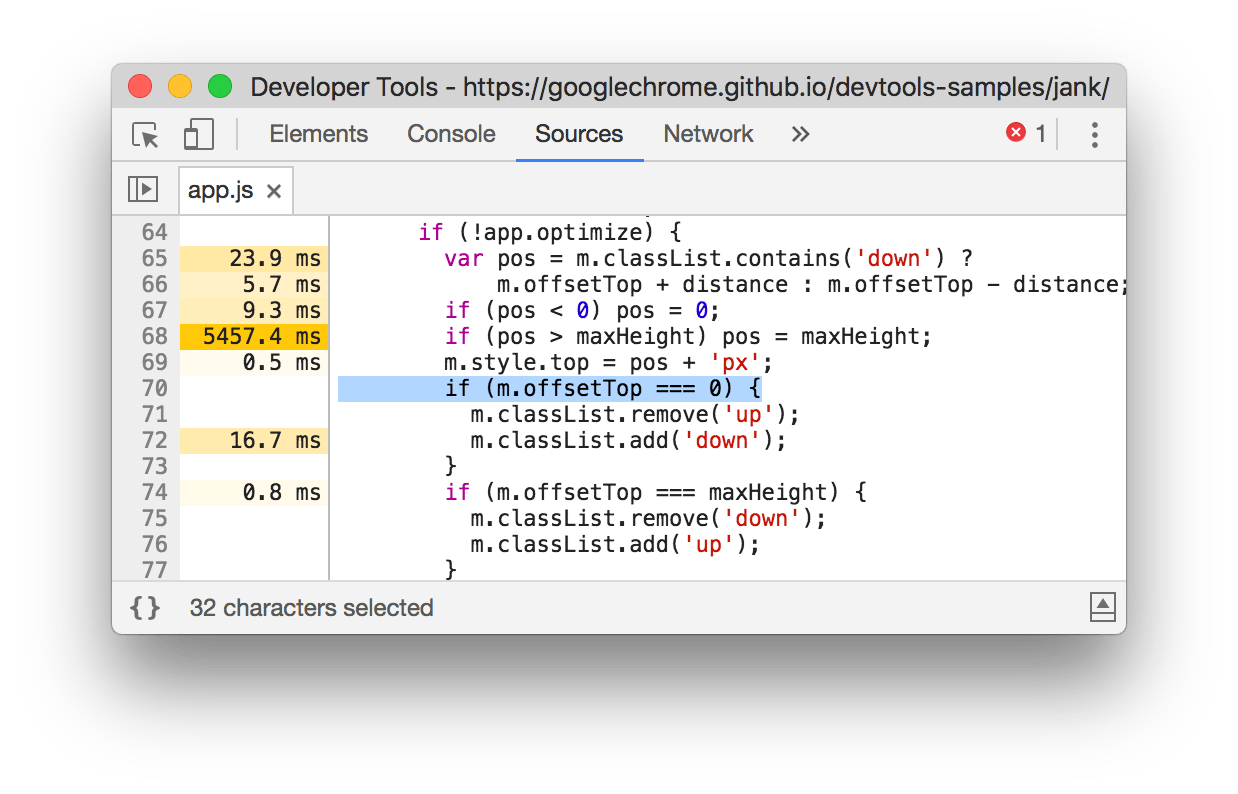Select the highlighted offsetTop condition on line 70
The width and height of the screenshot is (1238, 794).
tap(550, 388)
